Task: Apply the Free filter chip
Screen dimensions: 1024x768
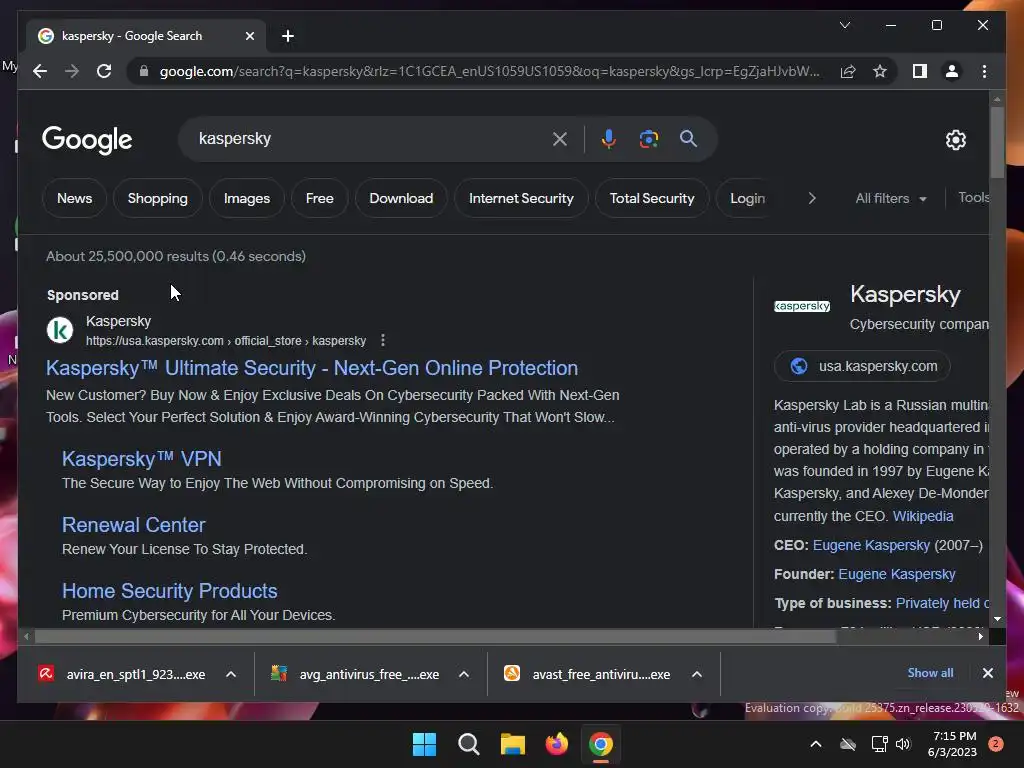Action: [319, 199]
